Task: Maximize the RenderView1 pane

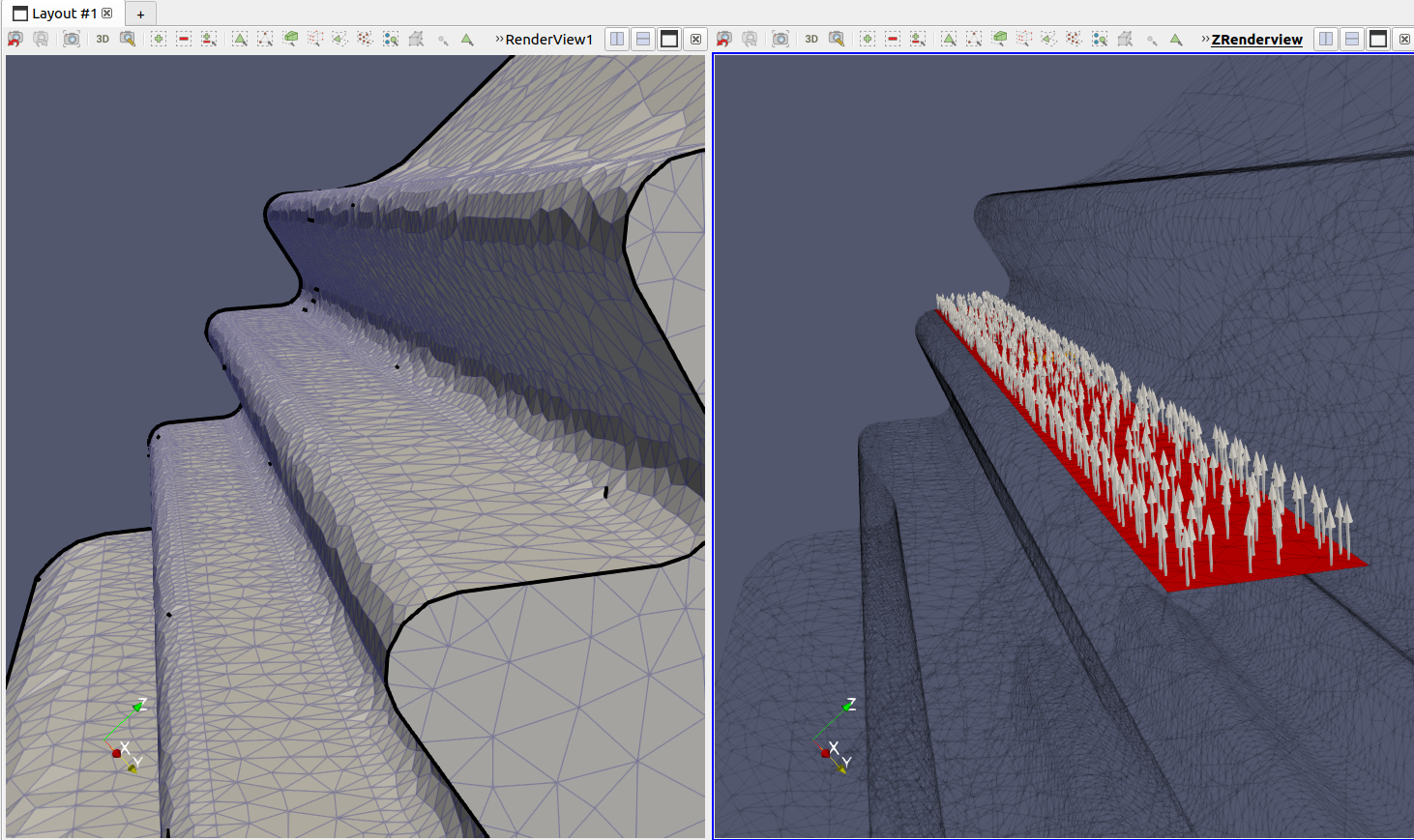Action: [669, 39]
